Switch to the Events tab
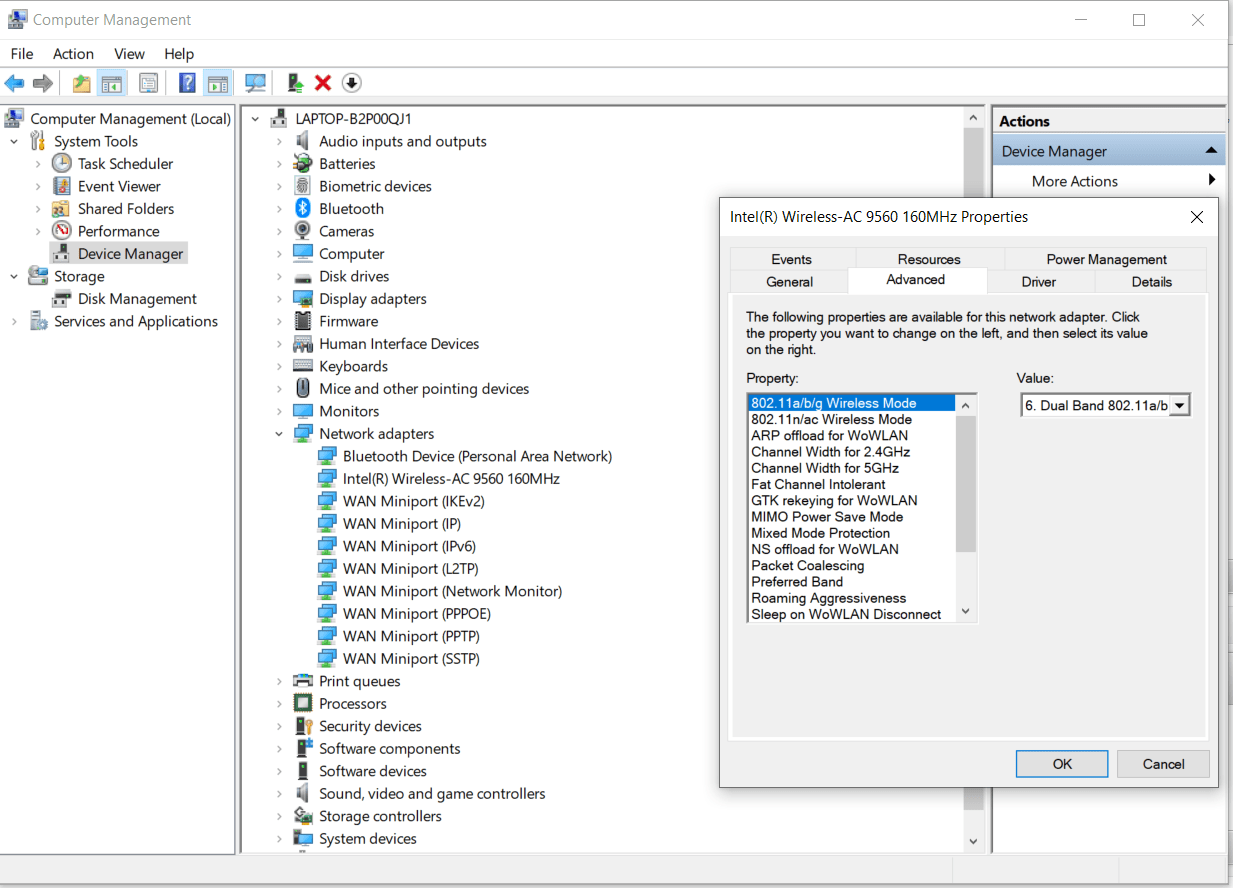This screenshot has width=1233, height=888. [x=792, y=259]
